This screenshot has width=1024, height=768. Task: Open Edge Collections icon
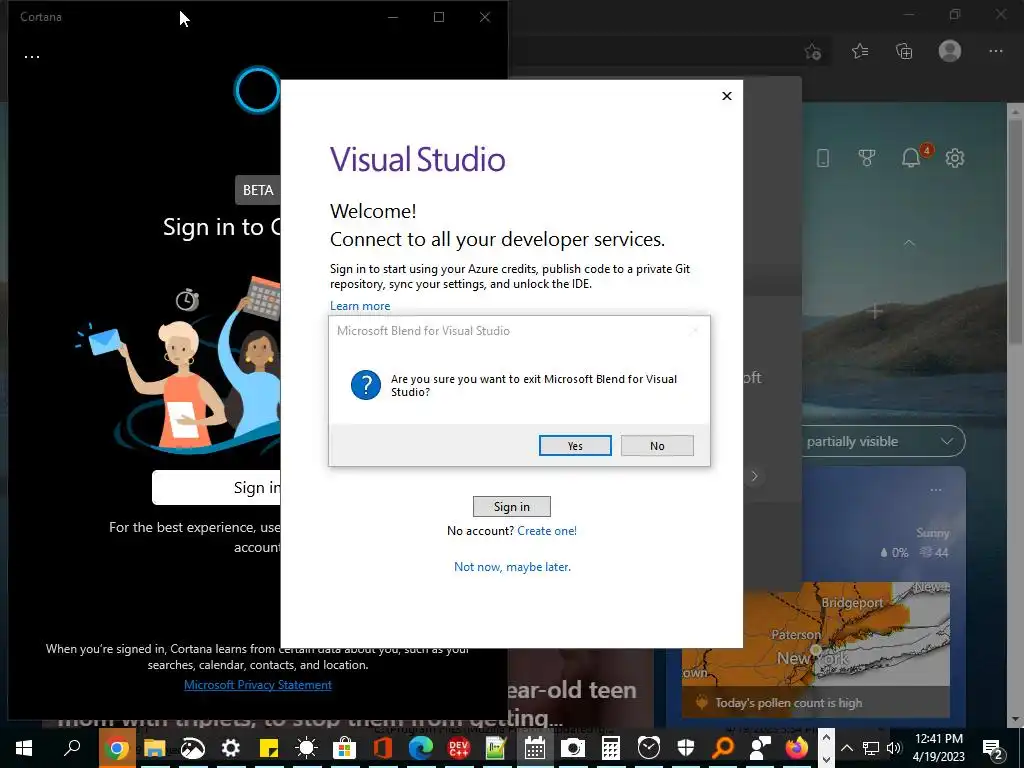(904, 51)
